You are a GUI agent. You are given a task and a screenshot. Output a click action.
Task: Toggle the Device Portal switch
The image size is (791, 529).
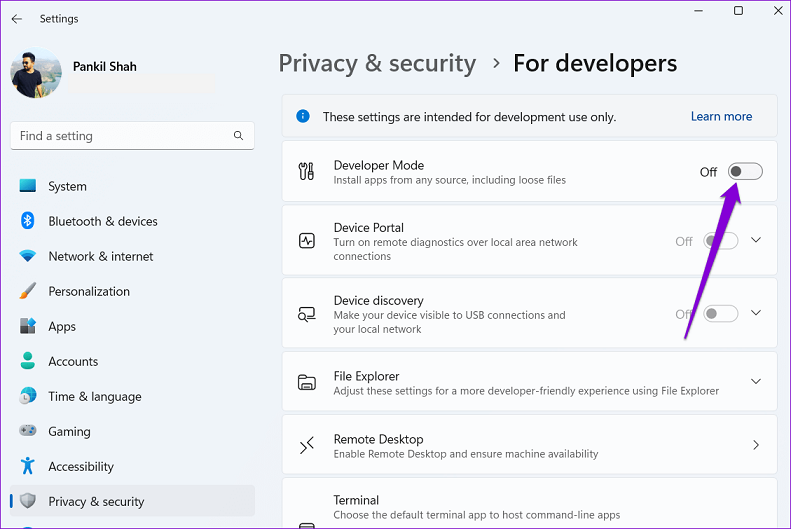[x=721, y=241]
